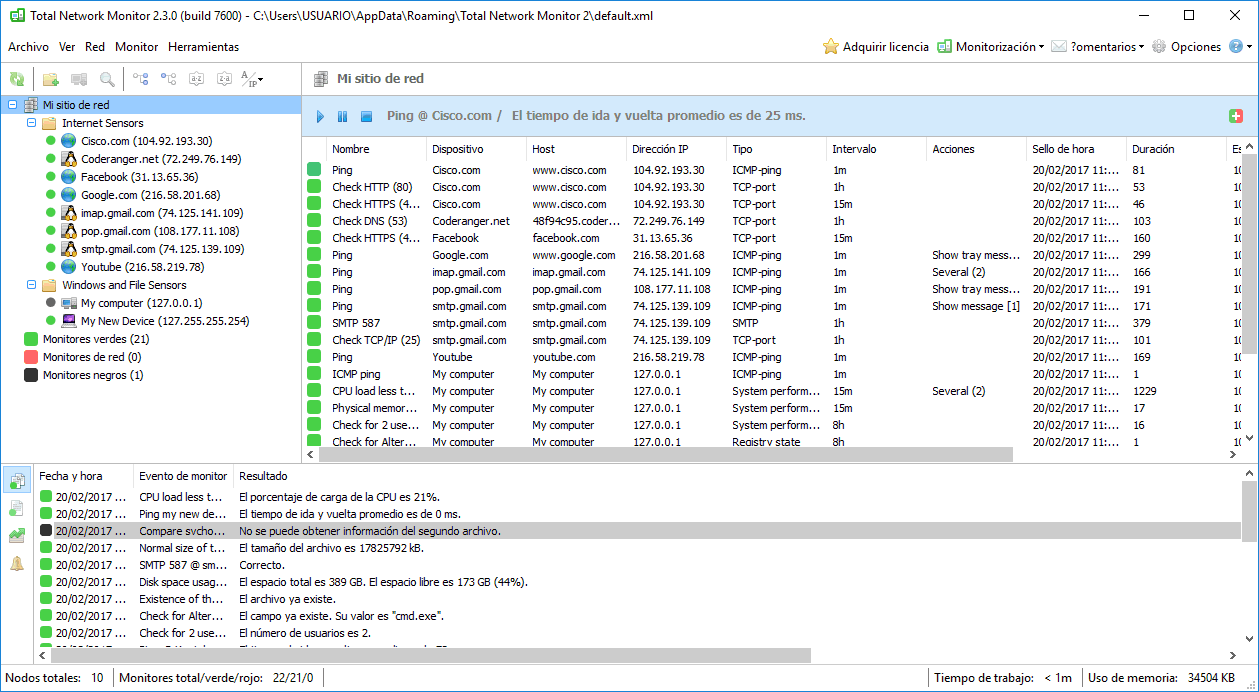Click the add folder group icon
The width and height of the screenshot is (1259, 692).
click(x=51, y=79)
